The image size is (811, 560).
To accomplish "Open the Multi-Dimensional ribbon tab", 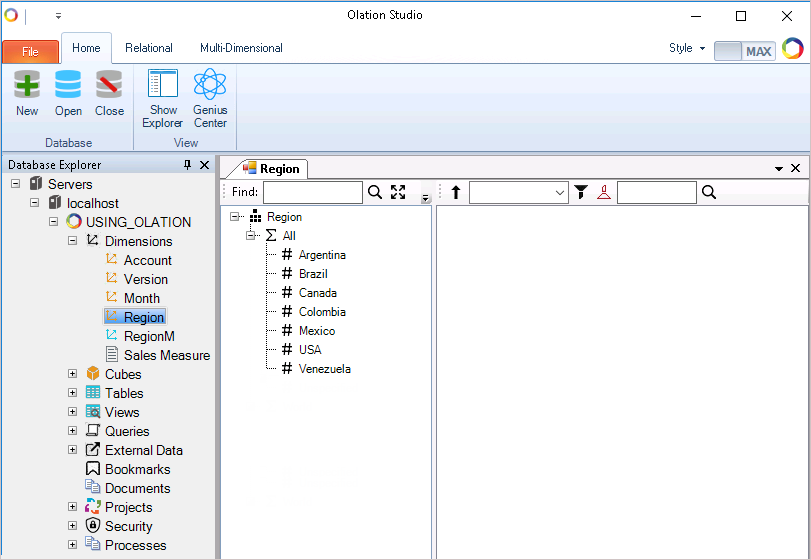I will 241,48.
